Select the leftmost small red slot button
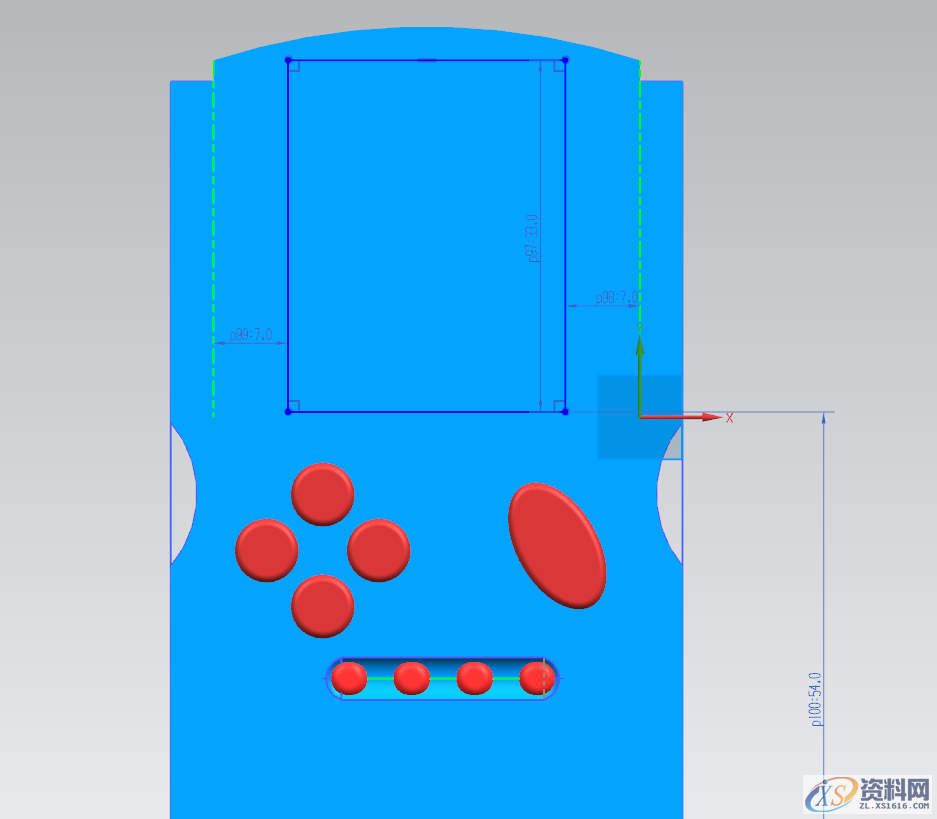Screen dimensions: 937x819 [x=349, y=678]
